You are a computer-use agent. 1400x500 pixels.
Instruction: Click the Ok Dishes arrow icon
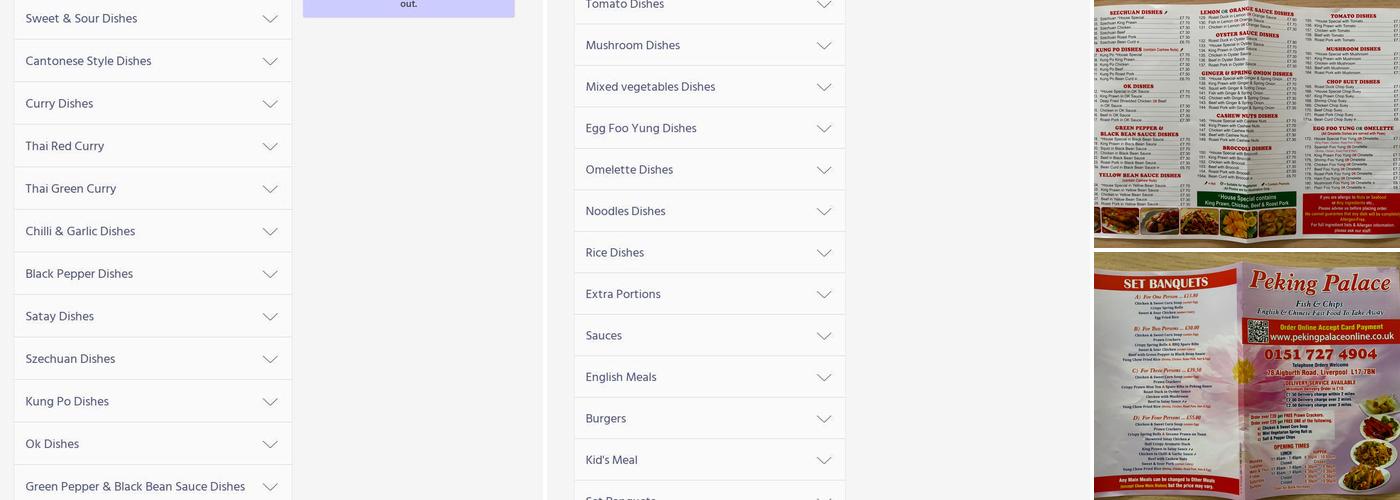pos(270,444)
